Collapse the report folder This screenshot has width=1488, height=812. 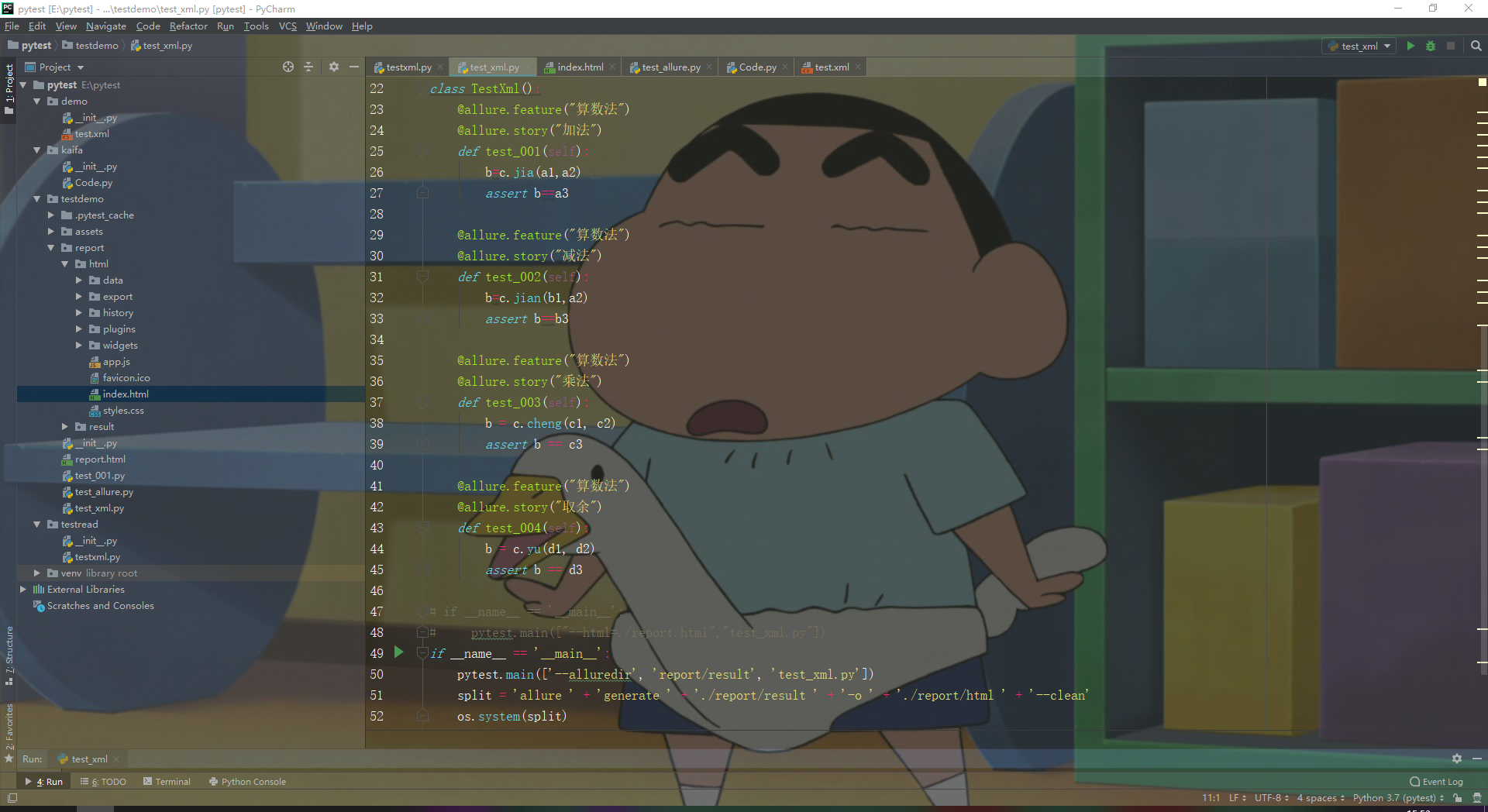(x=51, y=248)
